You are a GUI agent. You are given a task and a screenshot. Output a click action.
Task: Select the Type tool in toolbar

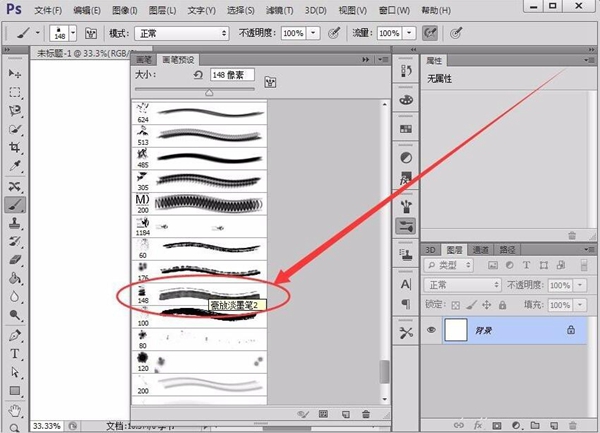click(15, 353)
